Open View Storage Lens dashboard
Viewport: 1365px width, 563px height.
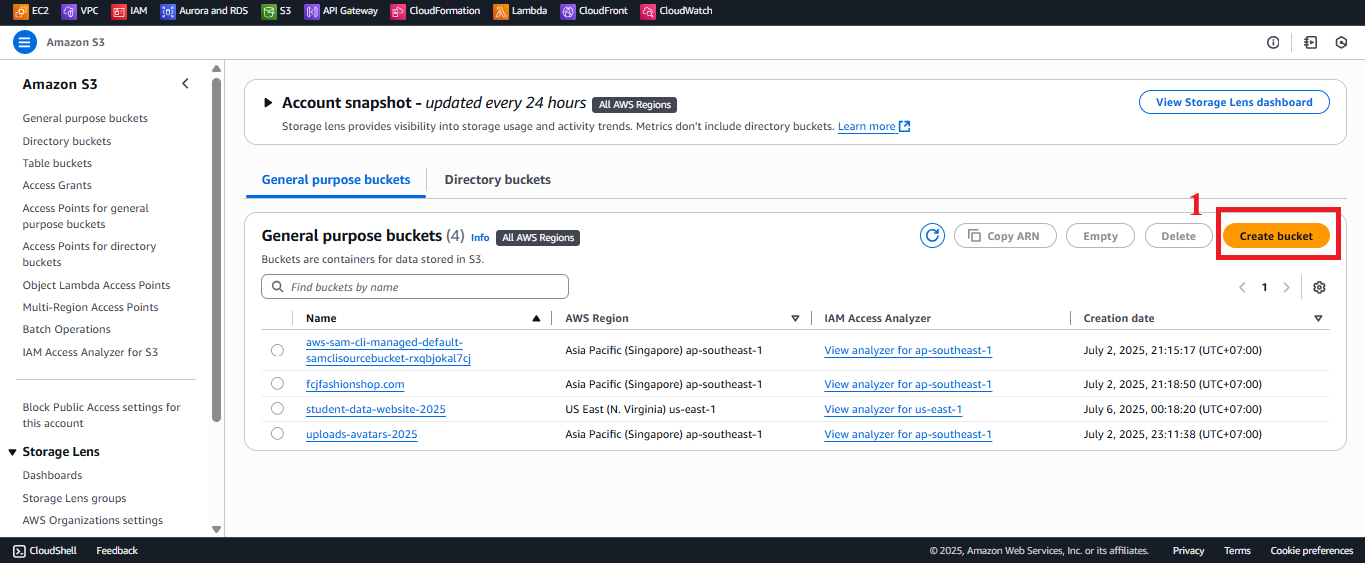[1234, 102]
